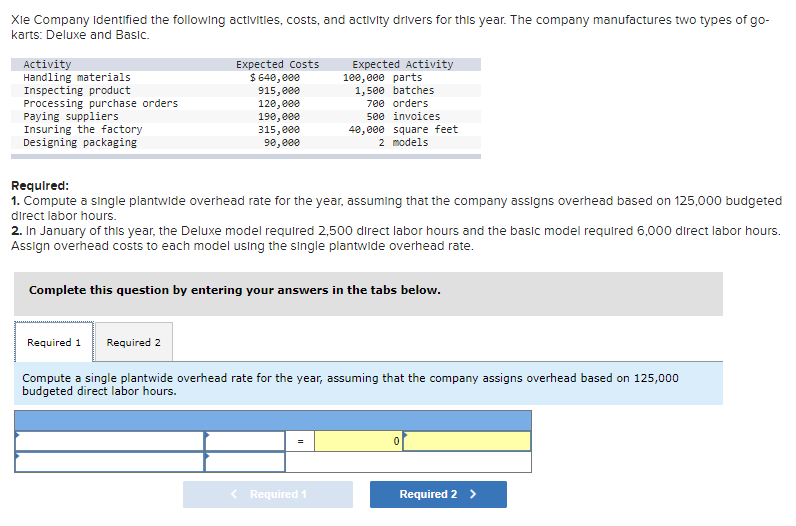Screen dimensions: 796x526
Task: Open second-row left dropdown cell in answer table
Action: click(109, 462)
